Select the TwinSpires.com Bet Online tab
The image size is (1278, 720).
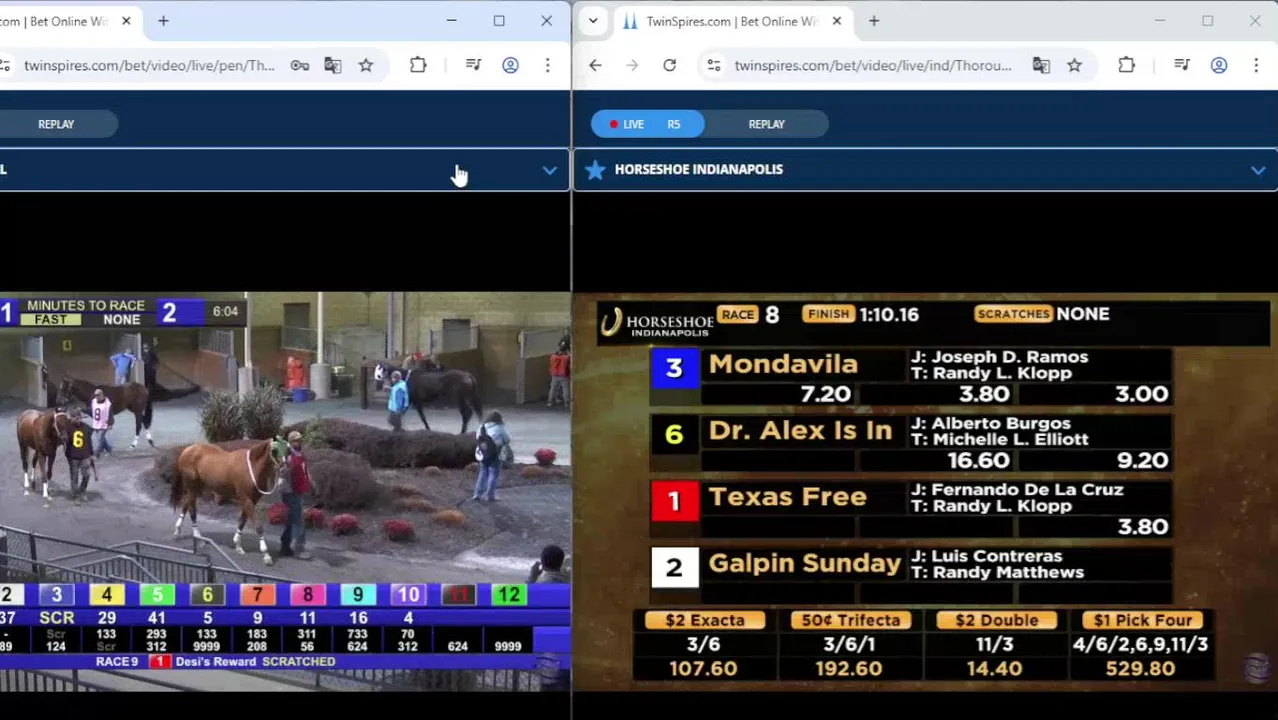[x=731, y=21]
